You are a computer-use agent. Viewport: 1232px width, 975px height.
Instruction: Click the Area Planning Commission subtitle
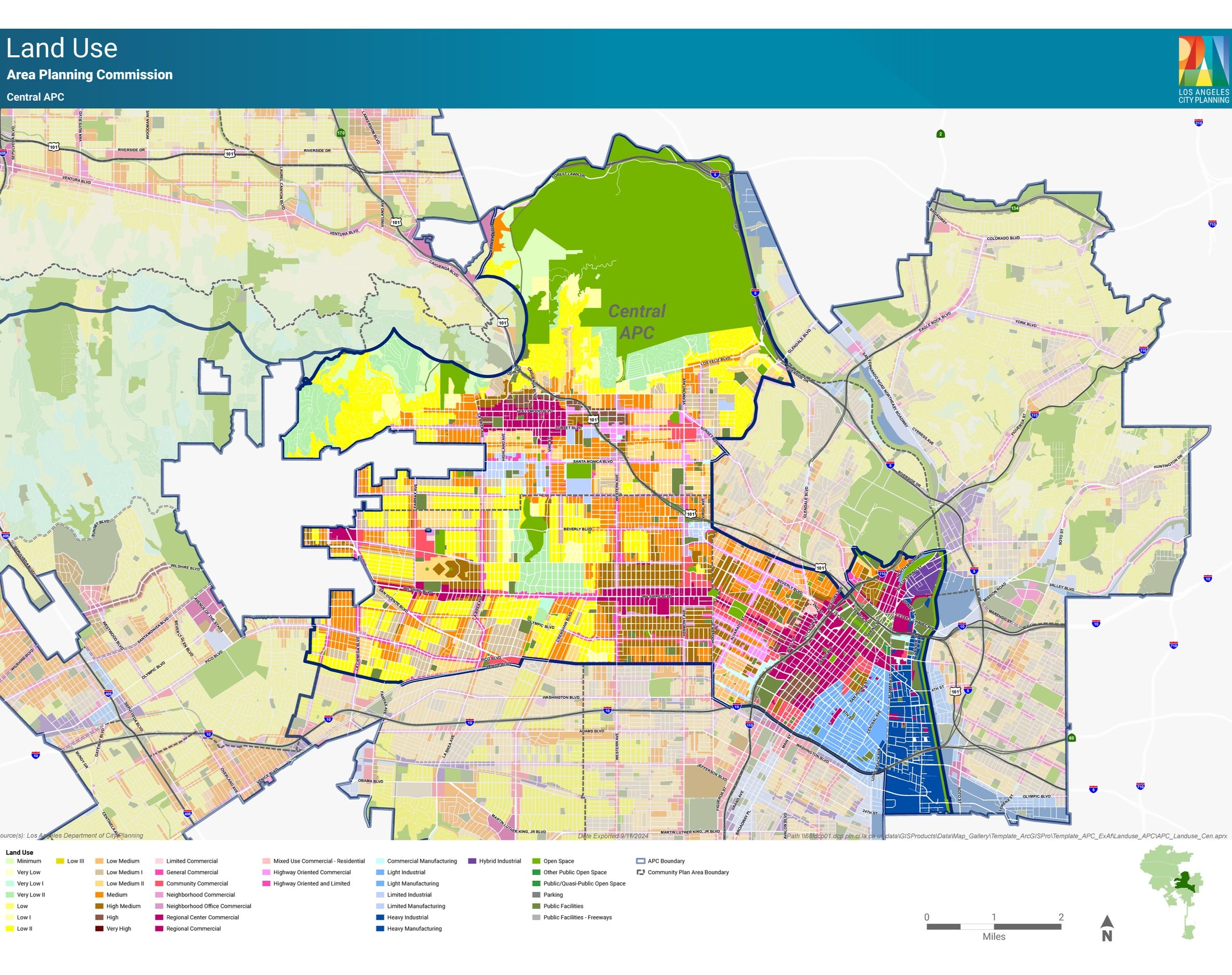tap(89, 75)
